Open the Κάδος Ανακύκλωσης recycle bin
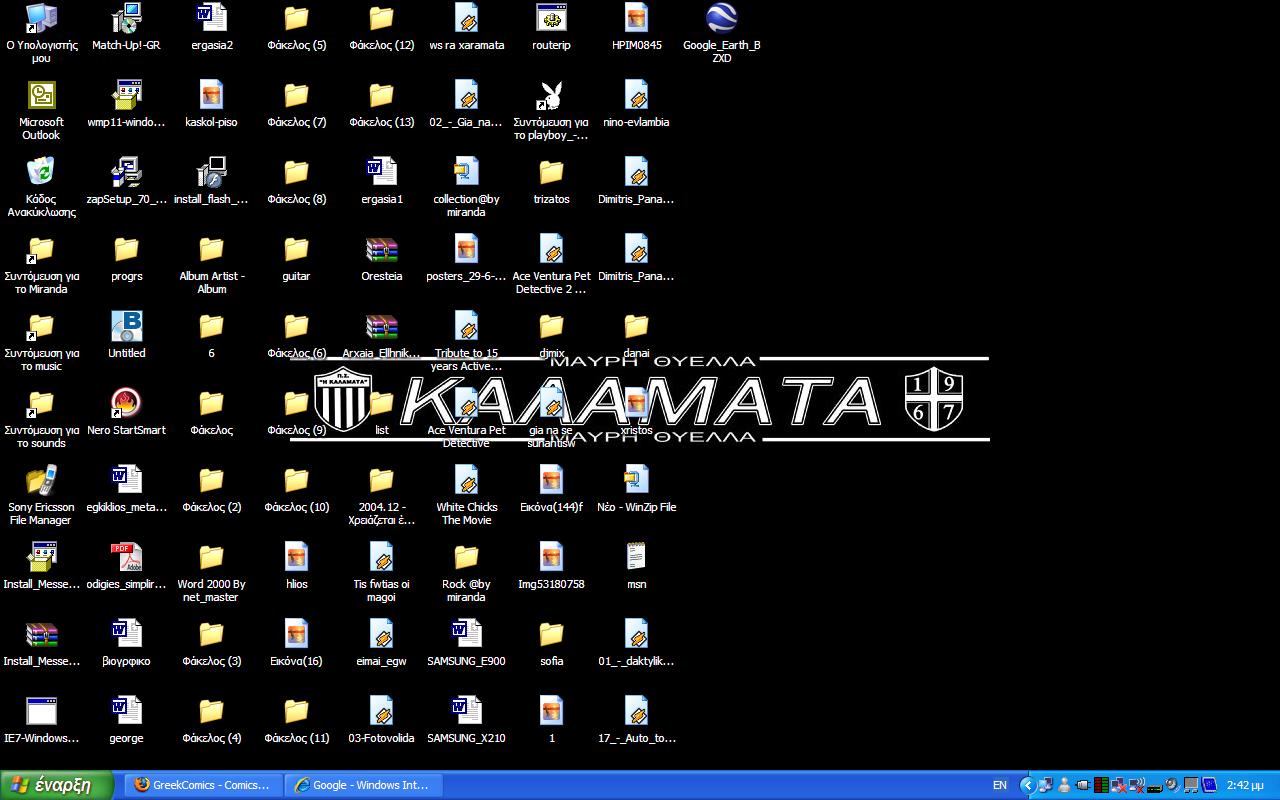The image size is (1280, 800). 41,172
